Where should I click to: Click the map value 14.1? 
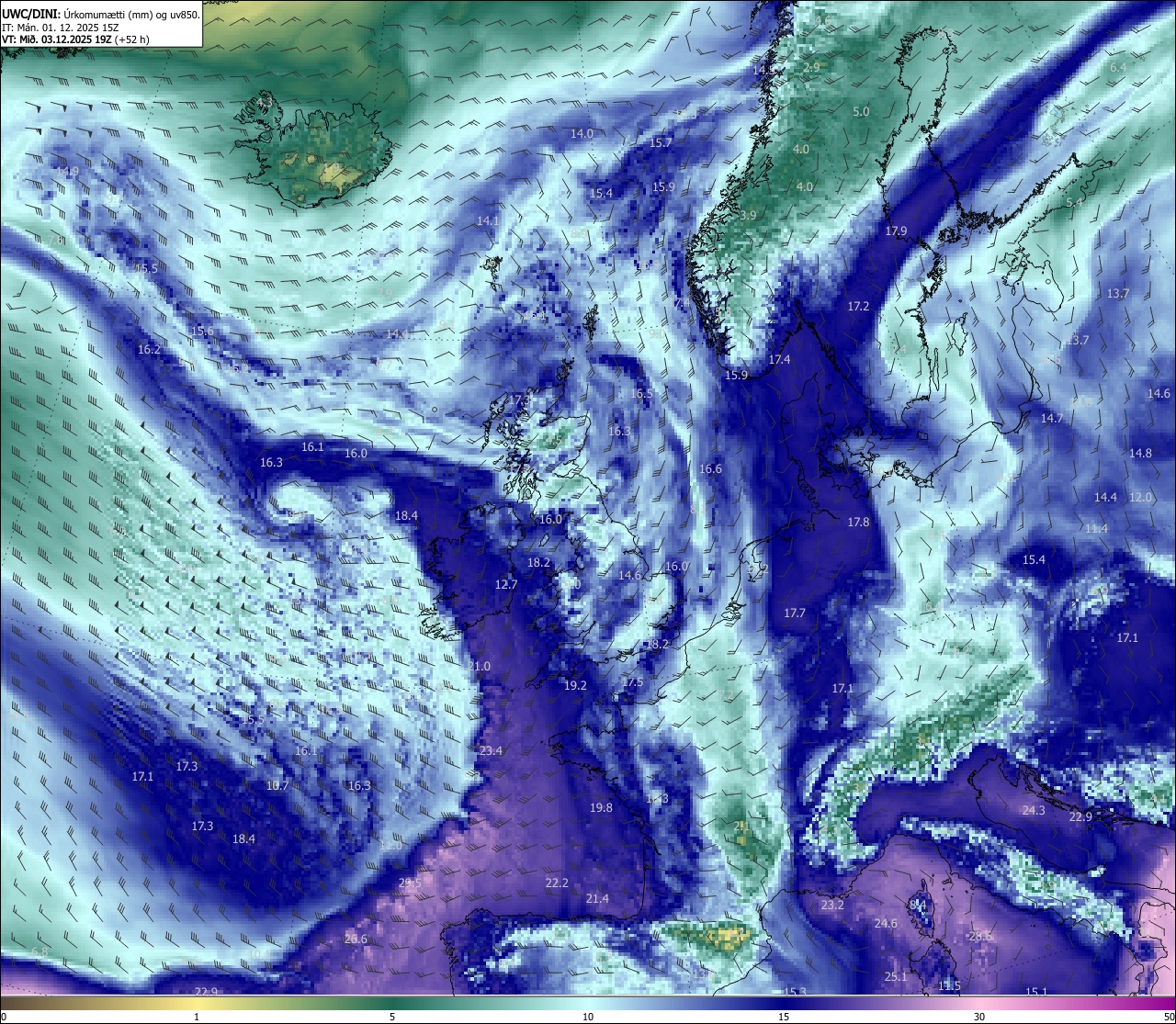[488, 220]
